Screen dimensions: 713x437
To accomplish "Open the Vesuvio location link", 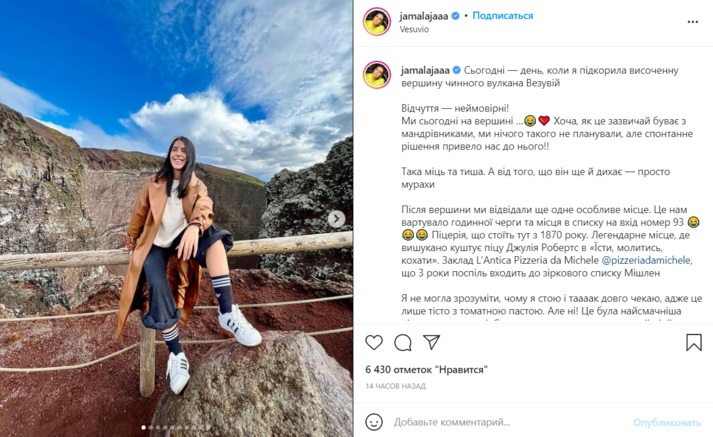I will point(414,29).
